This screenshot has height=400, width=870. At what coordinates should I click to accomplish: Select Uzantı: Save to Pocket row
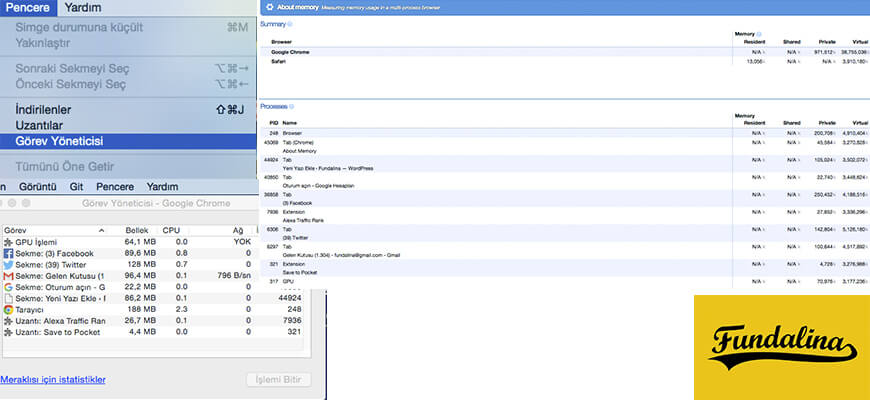click(153, 332)
